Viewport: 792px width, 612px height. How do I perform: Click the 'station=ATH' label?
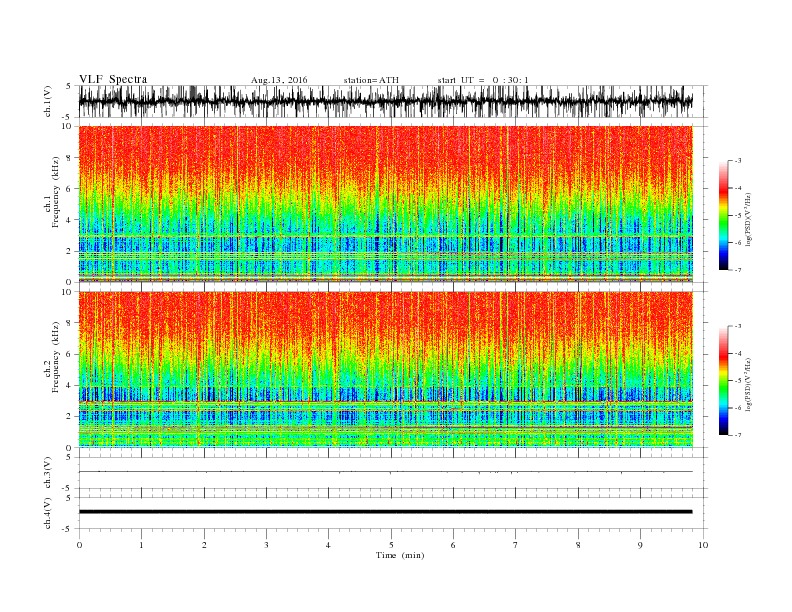pos(371,80)
